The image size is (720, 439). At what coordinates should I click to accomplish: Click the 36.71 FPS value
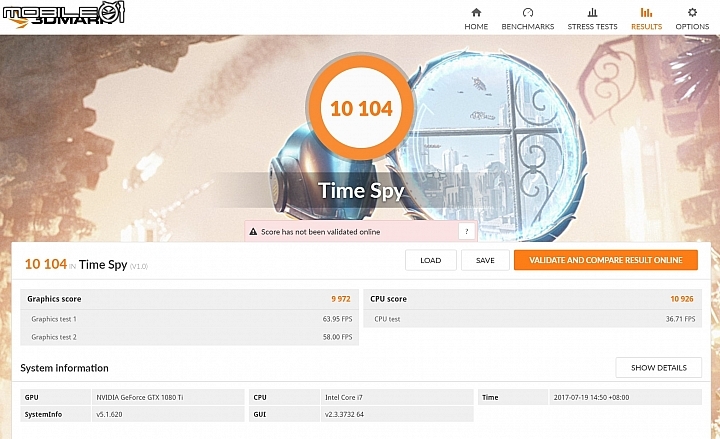coord(681,319)
